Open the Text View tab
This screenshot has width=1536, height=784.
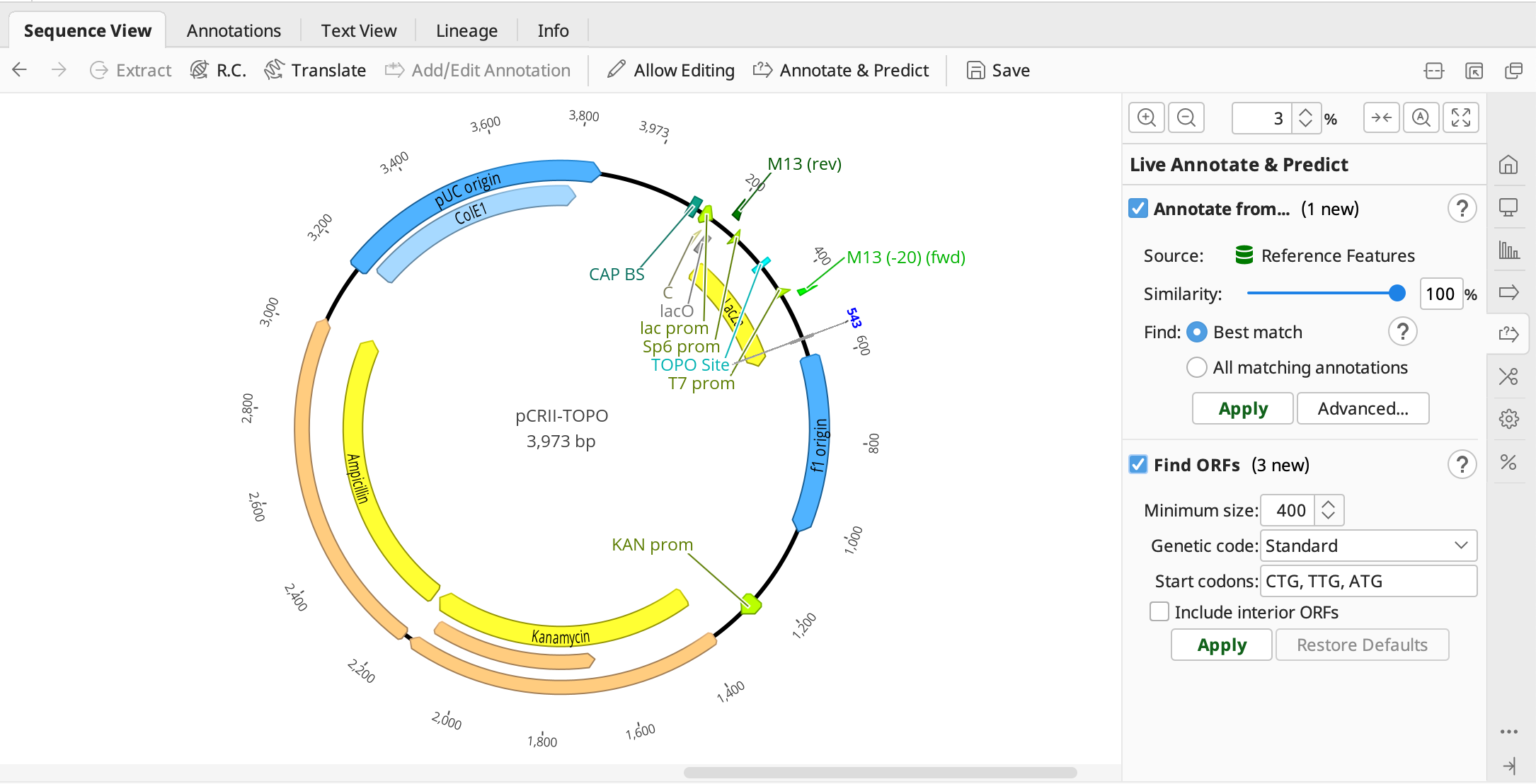point(358,30)
